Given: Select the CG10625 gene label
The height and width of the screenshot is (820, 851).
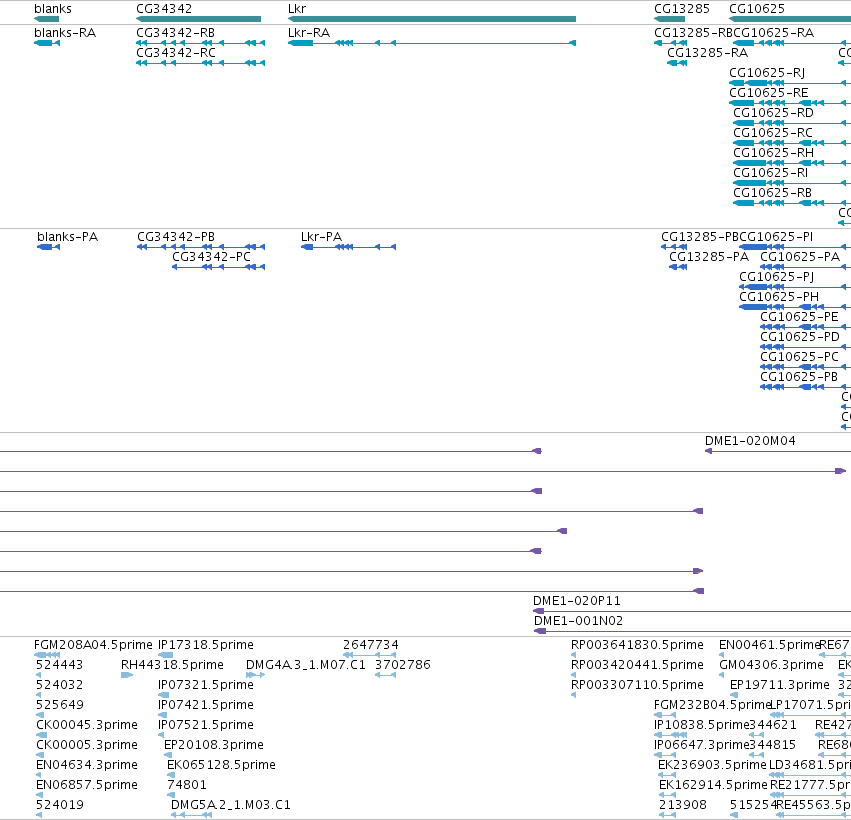Looking at the screenshot, I should click(757, 9).
